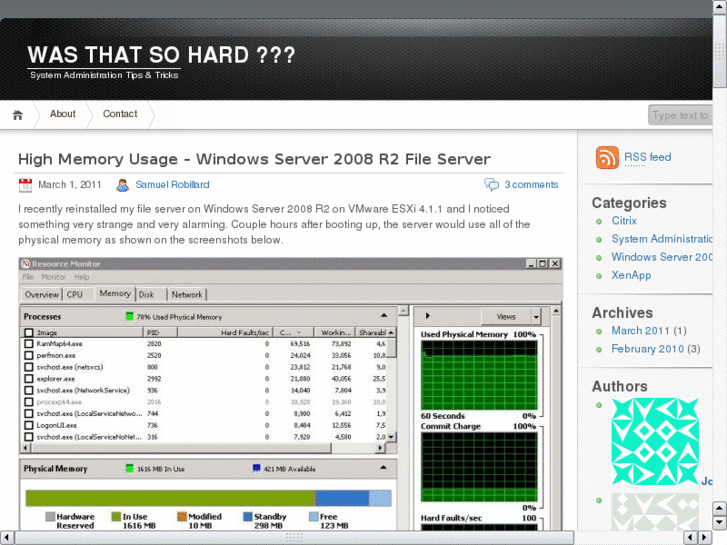Image resolution: width=727 pixels, height=545 pixels.
Task: Go to the home page icon
Action: (x=18, y=115)
